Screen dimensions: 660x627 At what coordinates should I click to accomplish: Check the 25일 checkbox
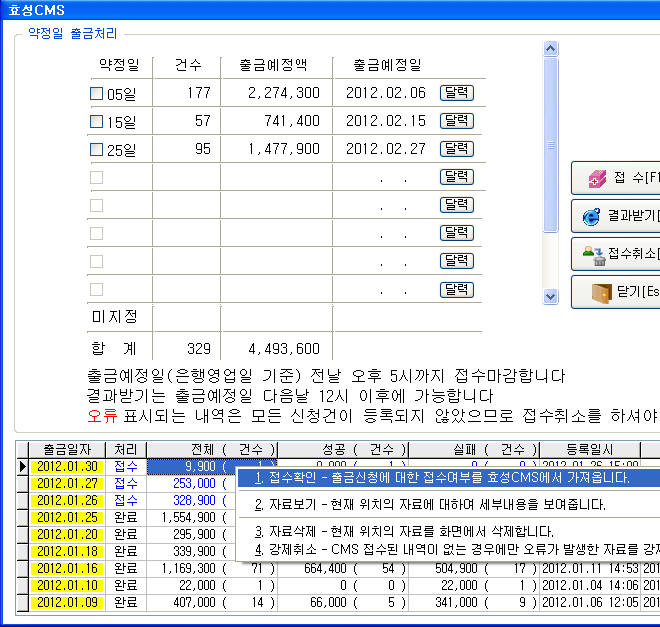(x=96, y=149)
